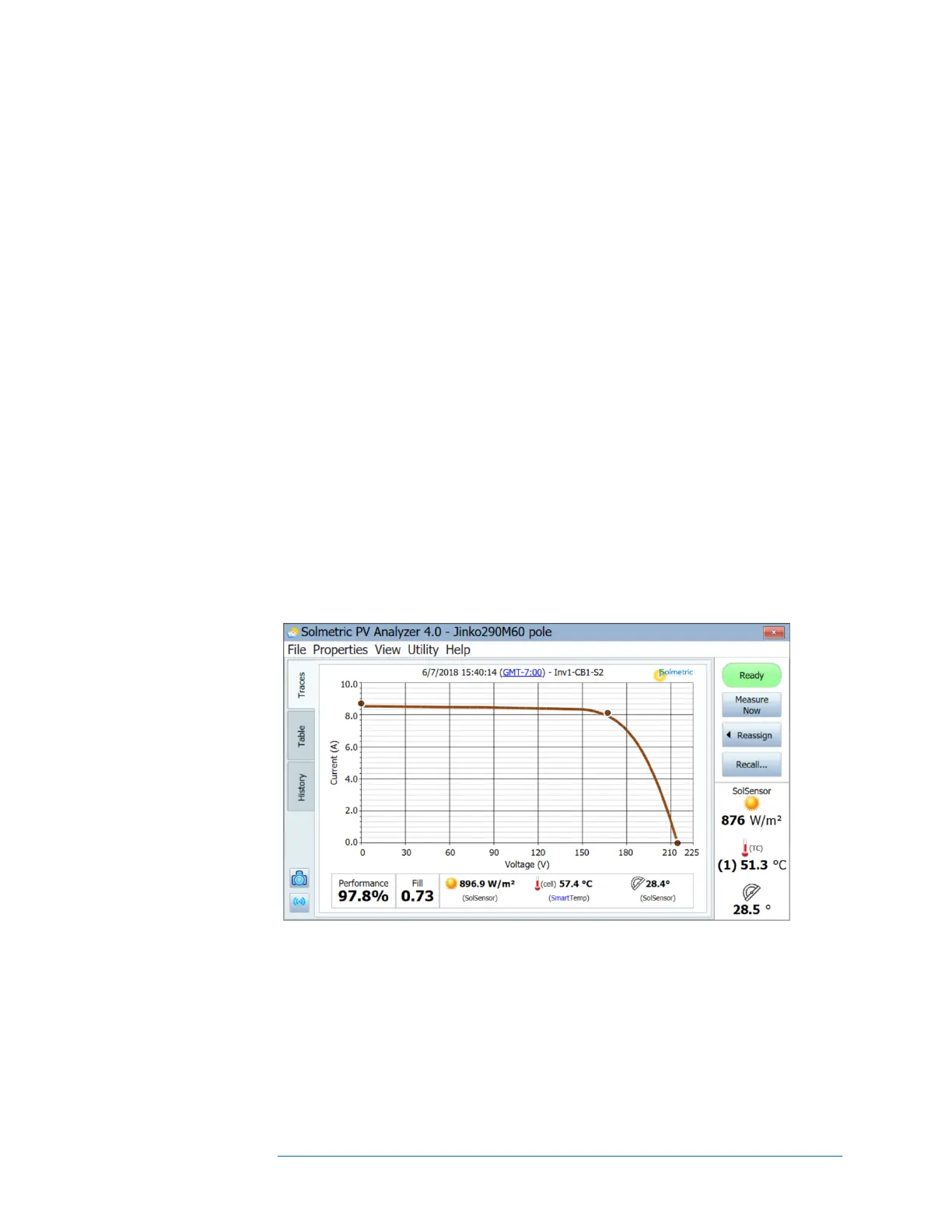Switch to the History tab
952x1232 pixels.
[301, 787]
